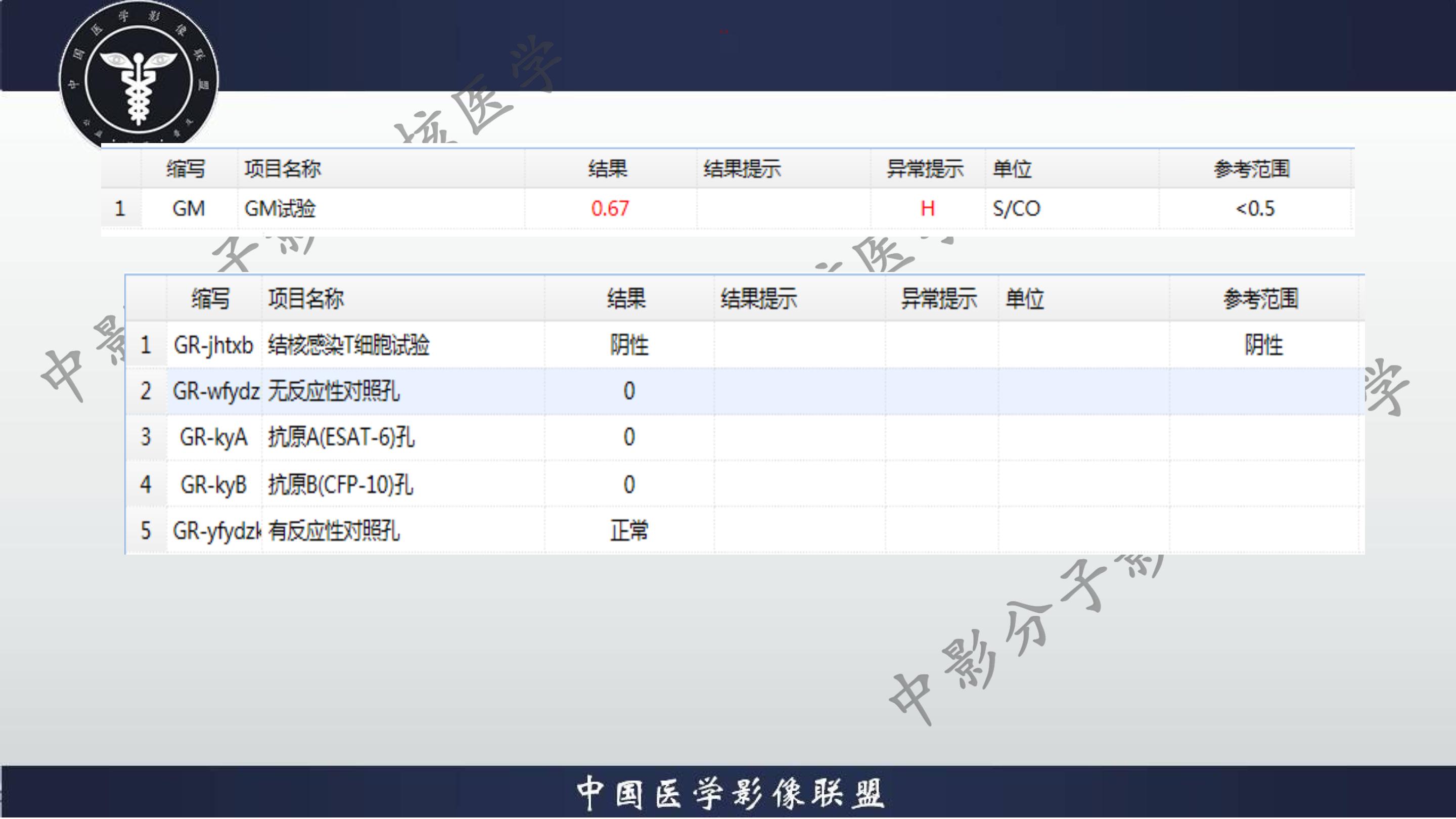
Task: Select the 无反应性对照孔 row name
Action: 334,391
